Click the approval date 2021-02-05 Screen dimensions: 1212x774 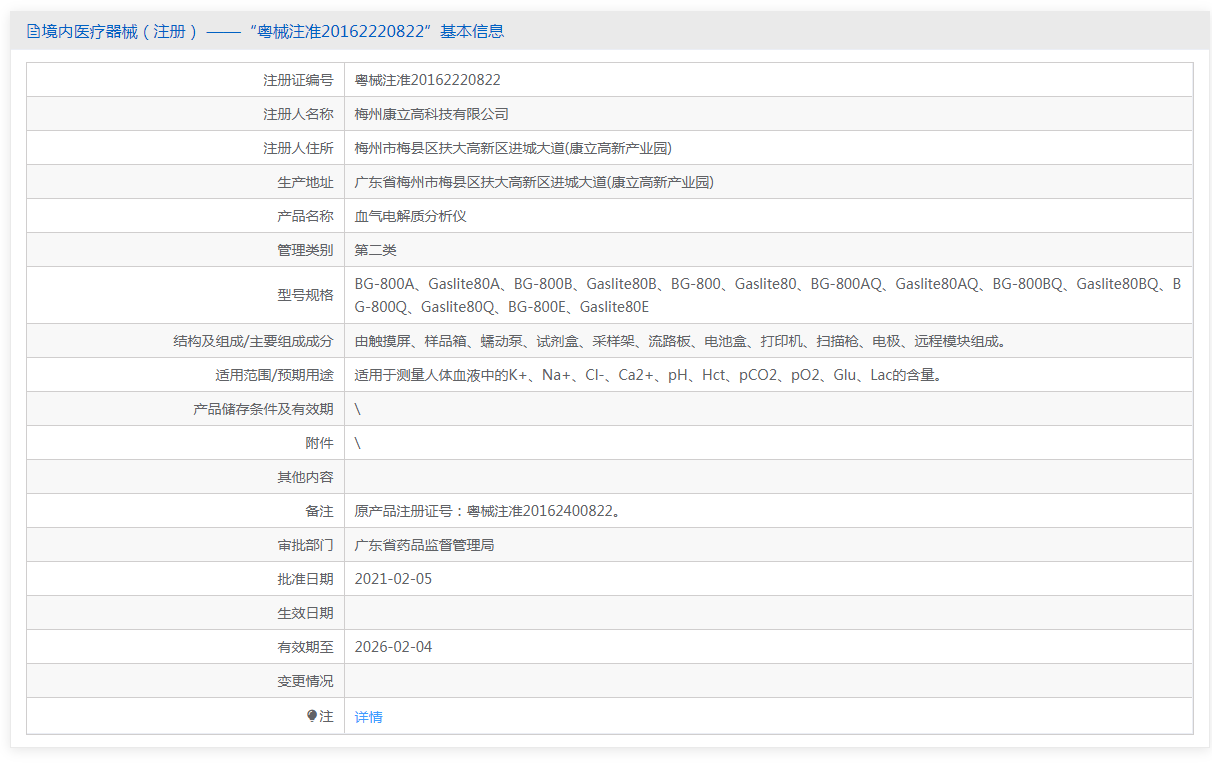click(393, 579)
